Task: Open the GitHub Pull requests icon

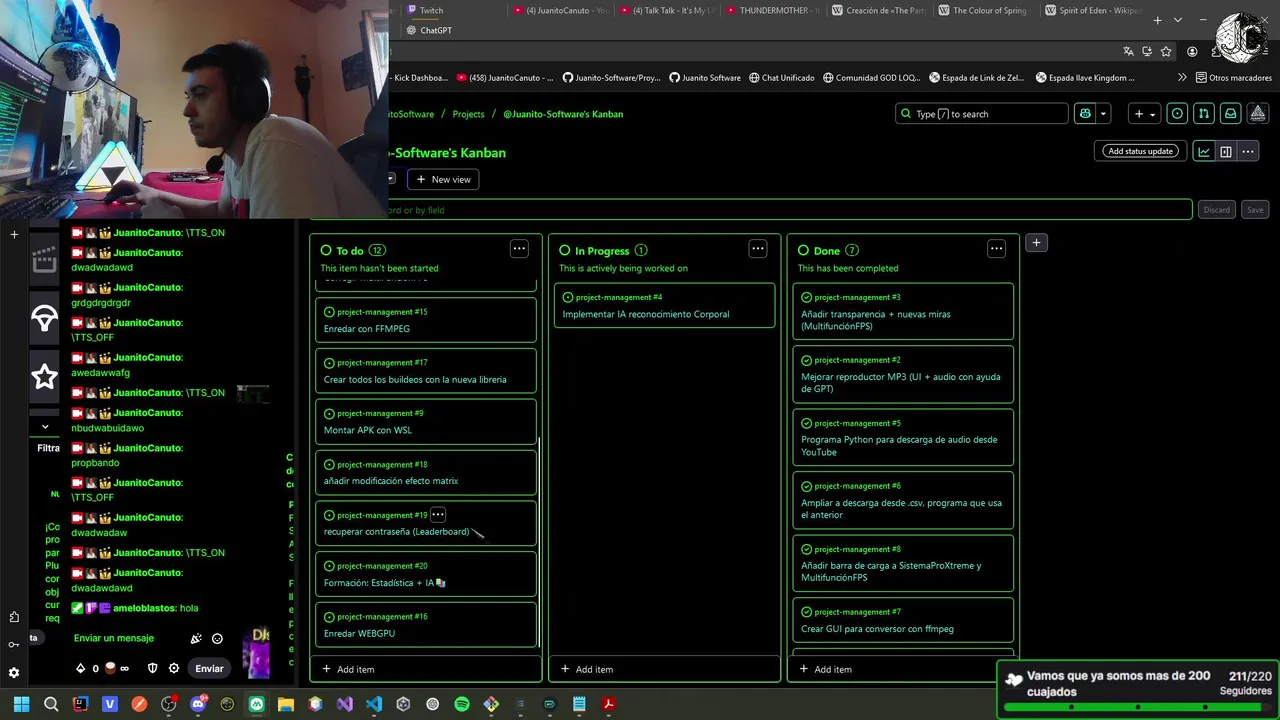Action: [1204, 114]
